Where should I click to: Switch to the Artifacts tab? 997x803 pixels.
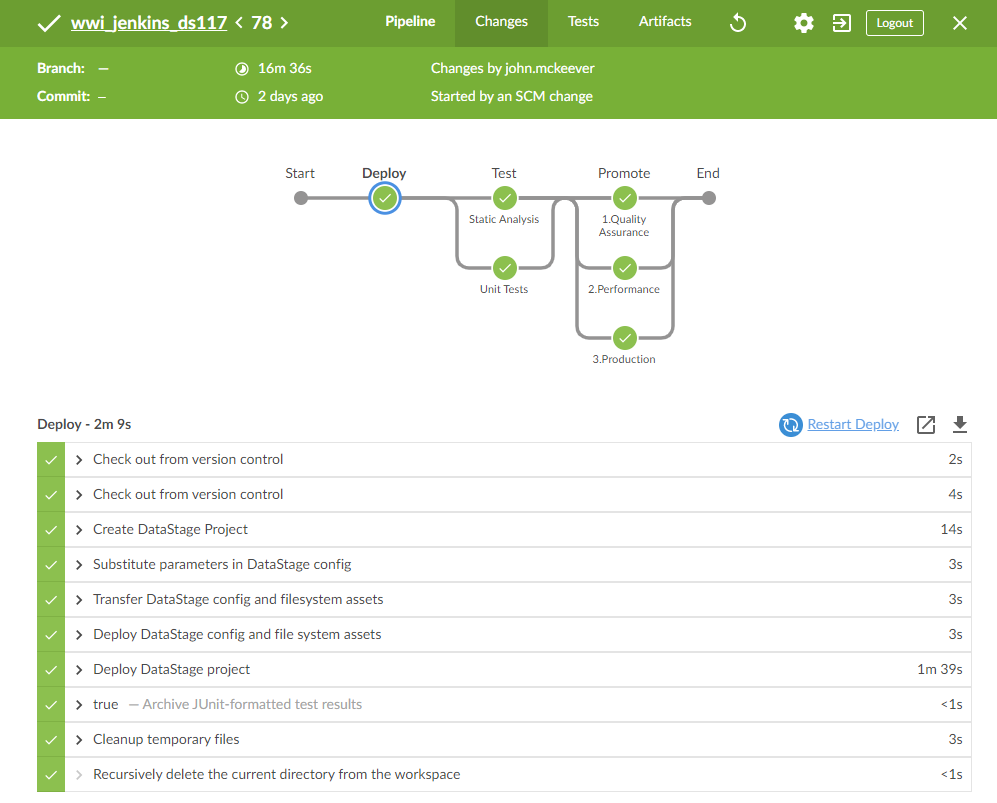click(x=665, y=22)
